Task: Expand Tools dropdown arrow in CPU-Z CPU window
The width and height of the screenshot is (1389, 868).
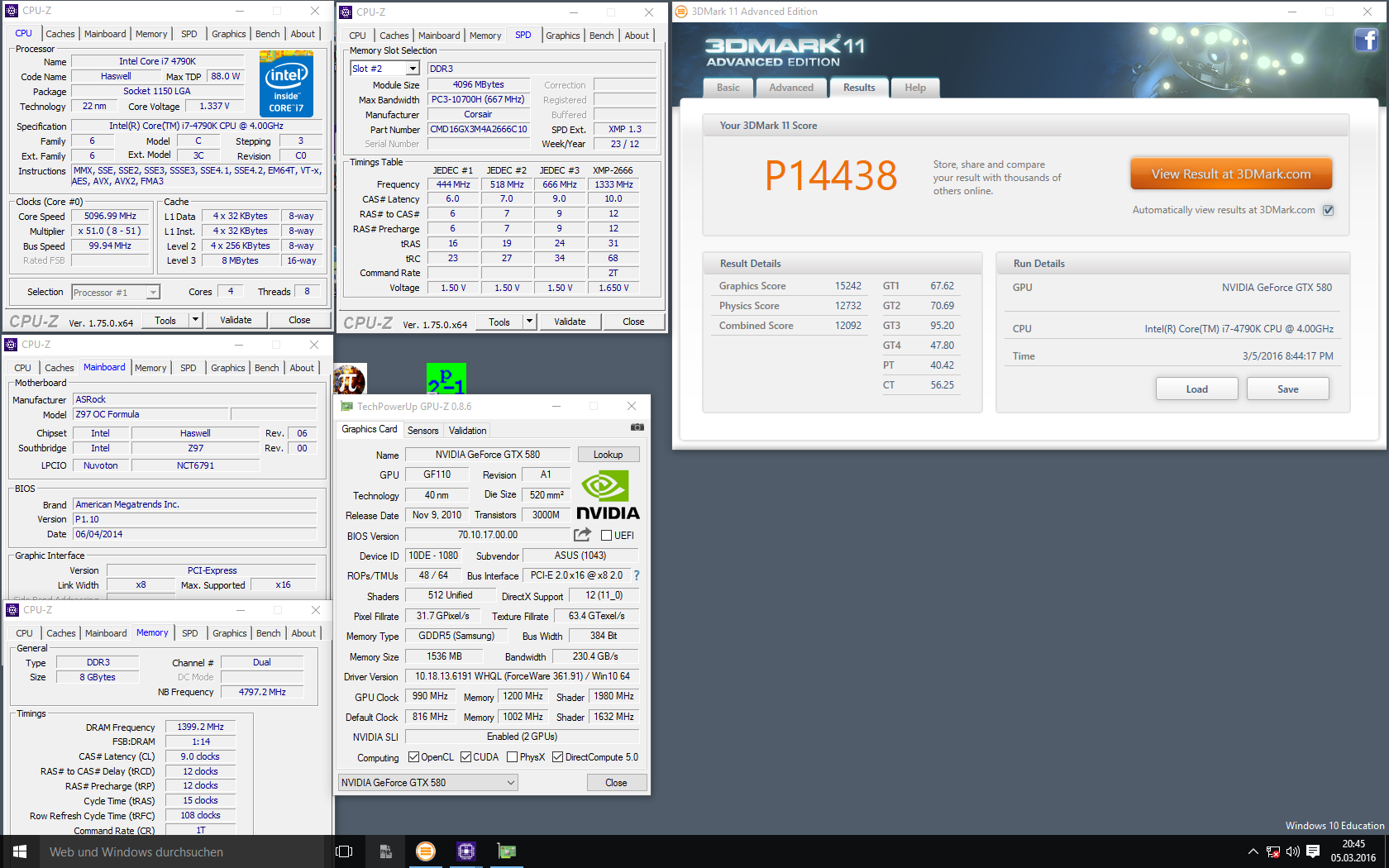Action: 196,320
